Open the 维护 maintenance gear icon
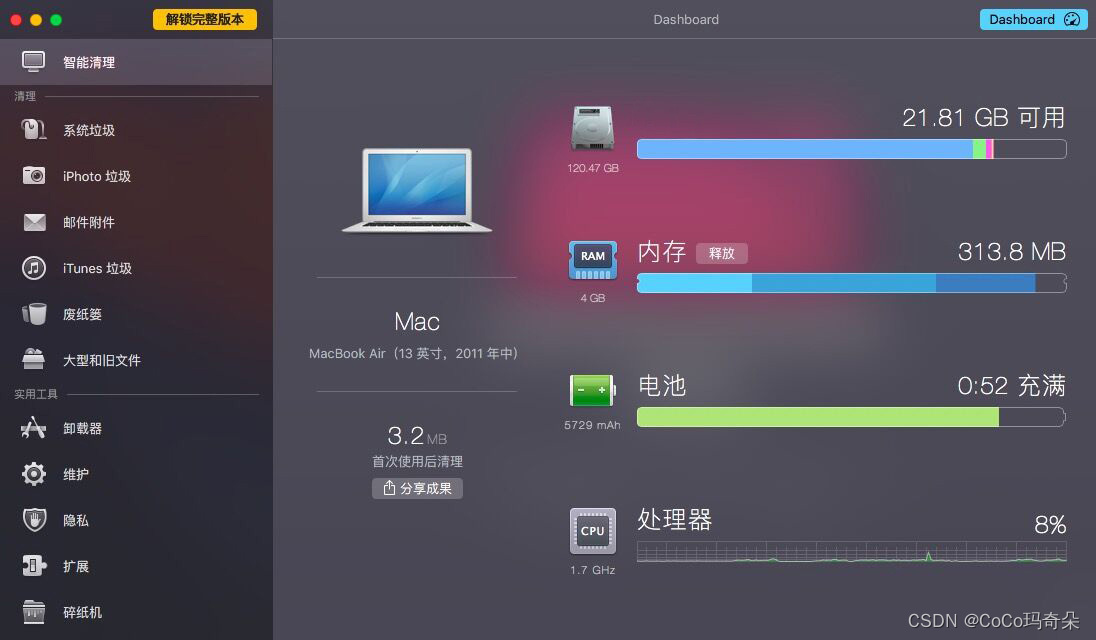Viewport: 1096px width, 640px height. (34, 474)
